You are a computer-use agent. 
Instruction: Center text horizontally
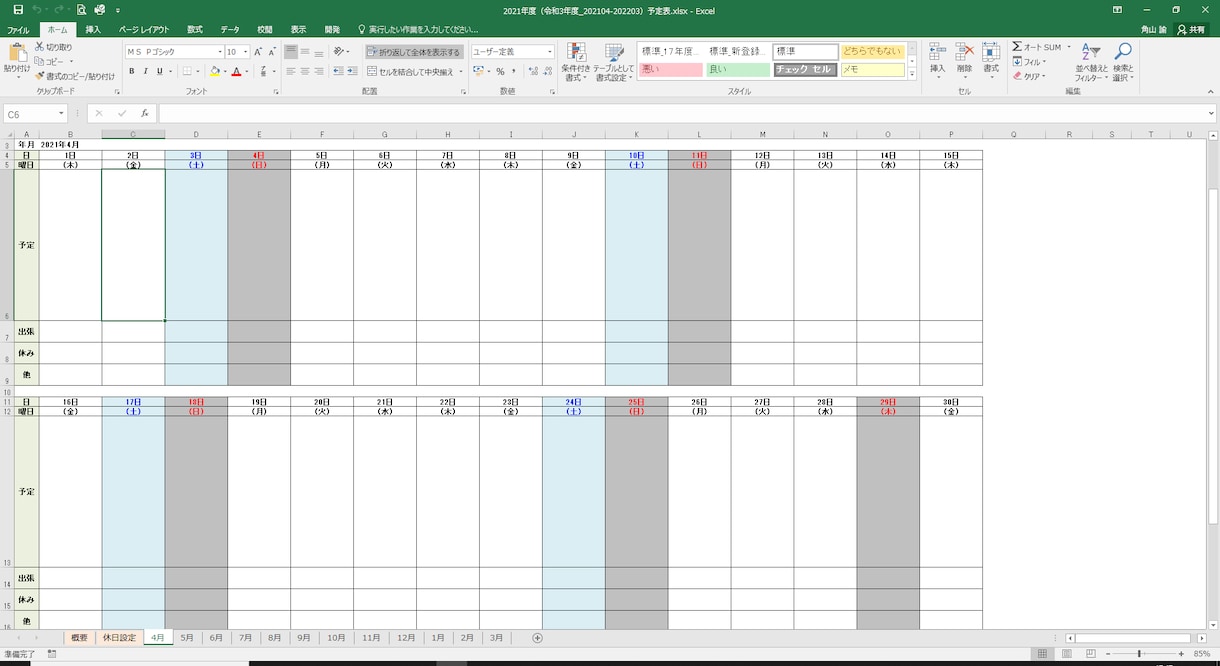click(305, 72)
